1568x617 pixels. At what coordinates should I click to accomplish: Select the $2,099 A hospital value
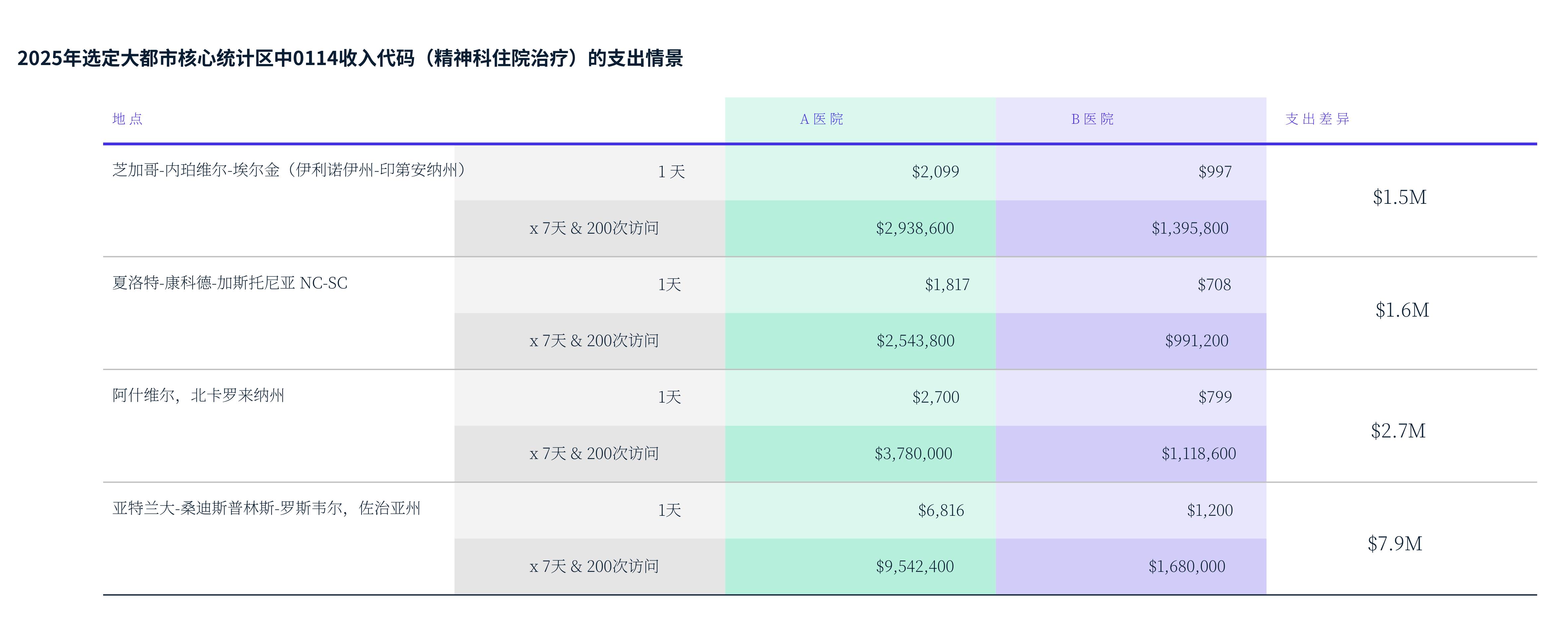pos(935,172)
